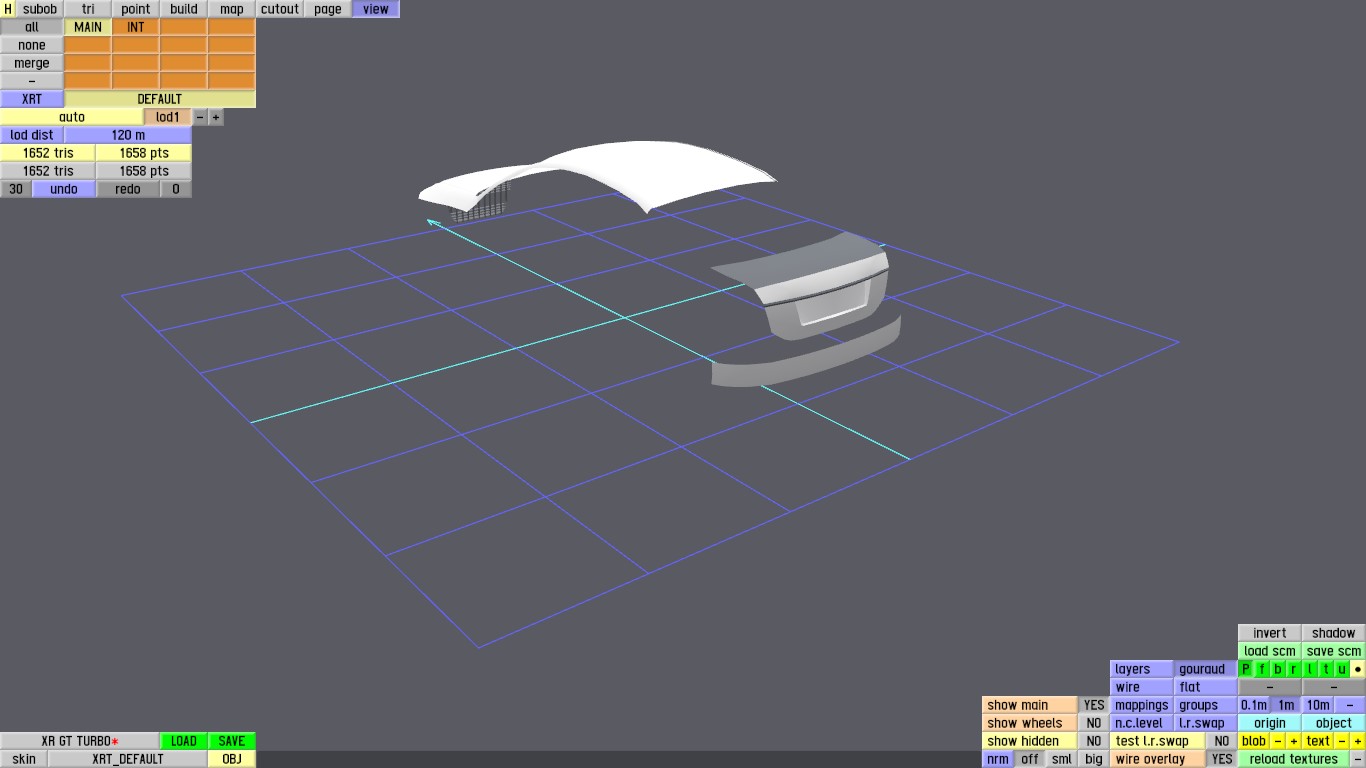Select the t view button
This screenshot has width=1366, height=768.
pyautogui.click(x=1326, y=669)
